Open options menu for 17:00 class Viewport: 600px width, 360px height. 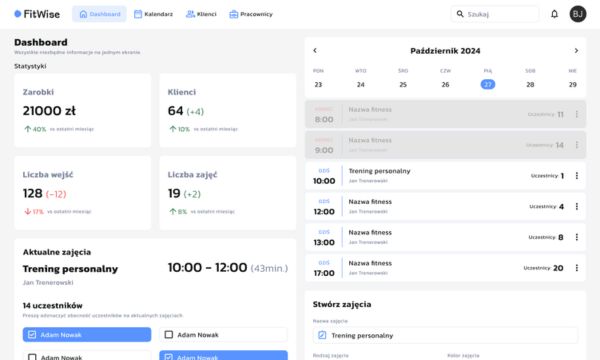[577, 268]
